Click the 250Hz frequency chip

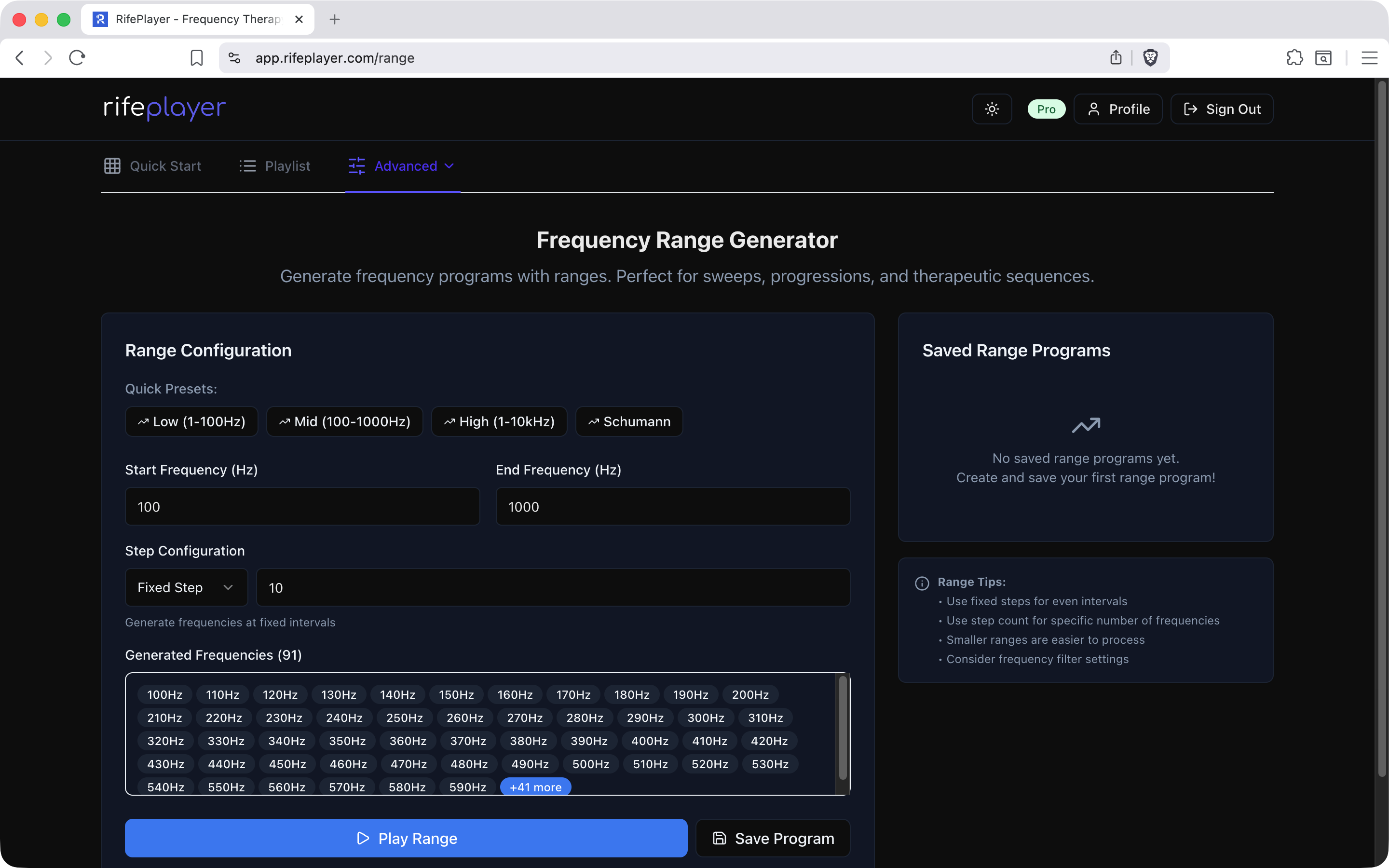tap(405, 718)
